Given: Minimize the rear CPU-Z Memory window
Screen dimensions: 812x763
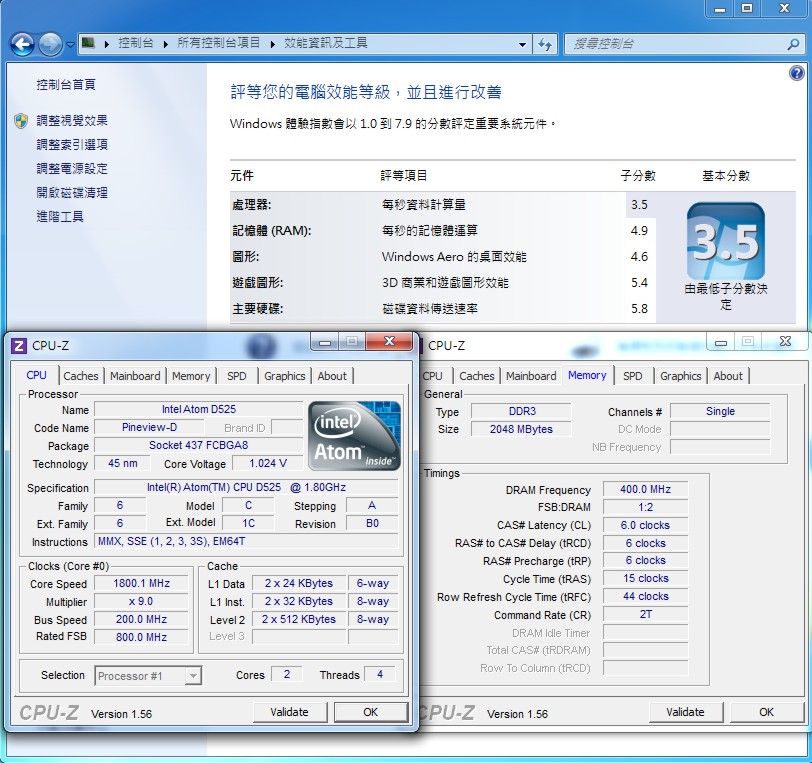Looking at the screenshot, I should pyautogui.click(x=721, y=342).
